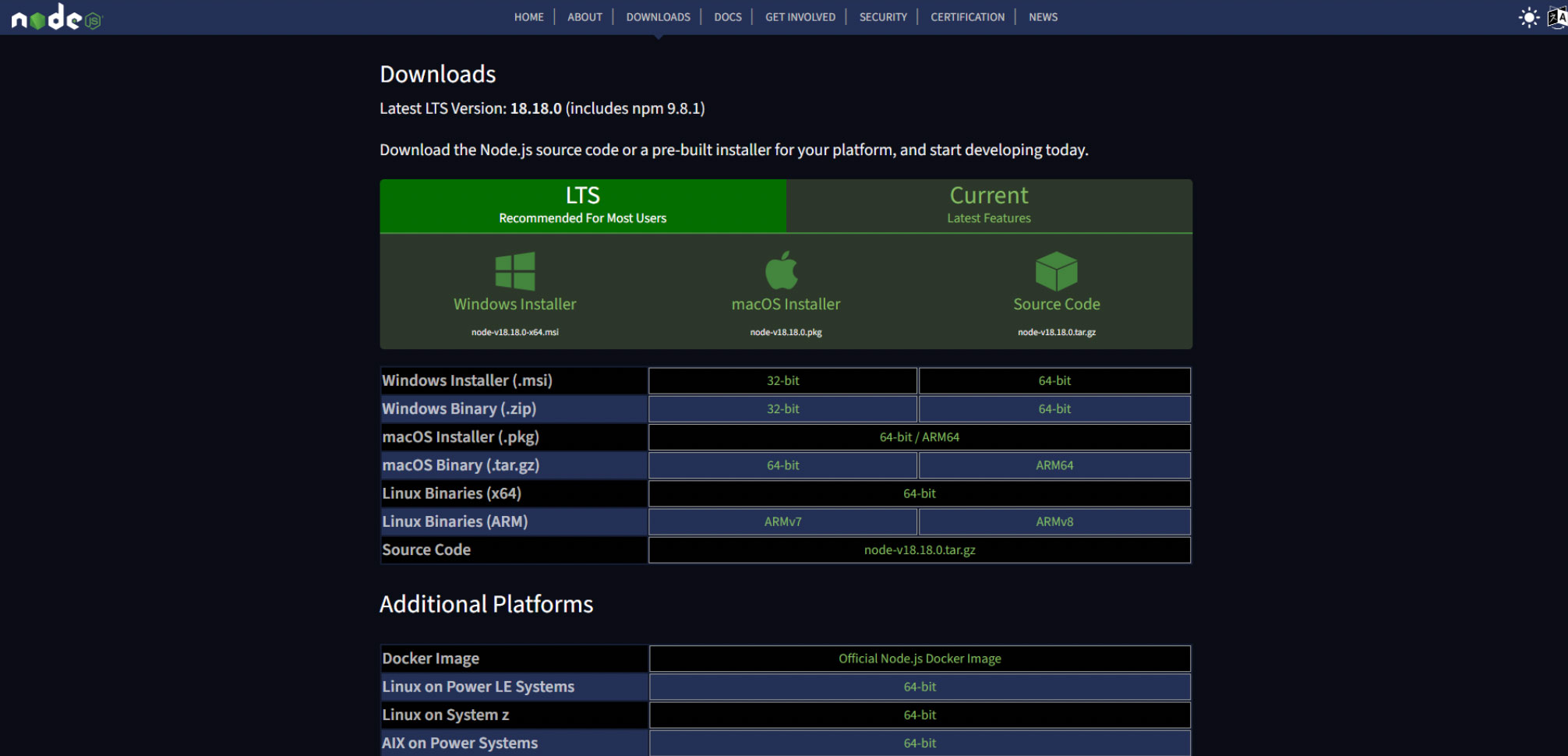Click the Windows Installer label
The width and height of the screenshot is (1568, 756).
point(515,304)
